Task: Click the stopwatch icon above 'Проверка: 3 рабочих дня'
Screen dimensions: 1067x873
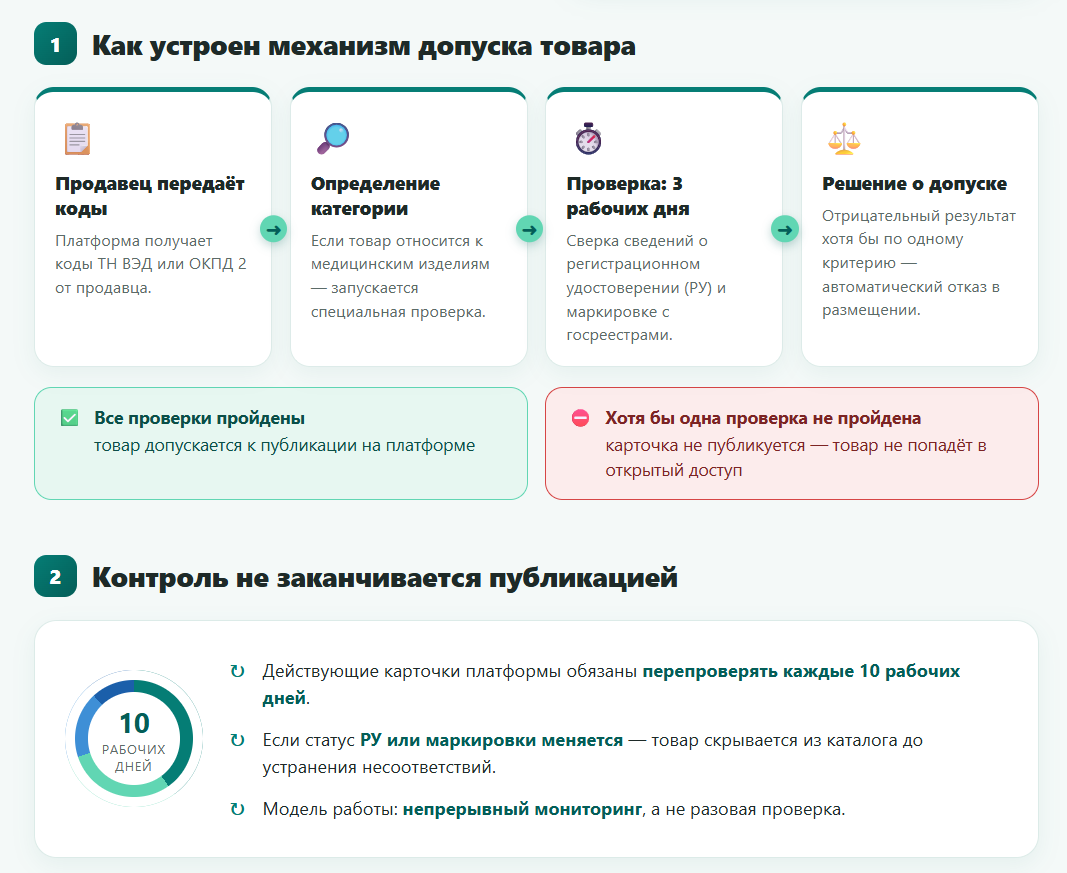Action: pos(589,139)
